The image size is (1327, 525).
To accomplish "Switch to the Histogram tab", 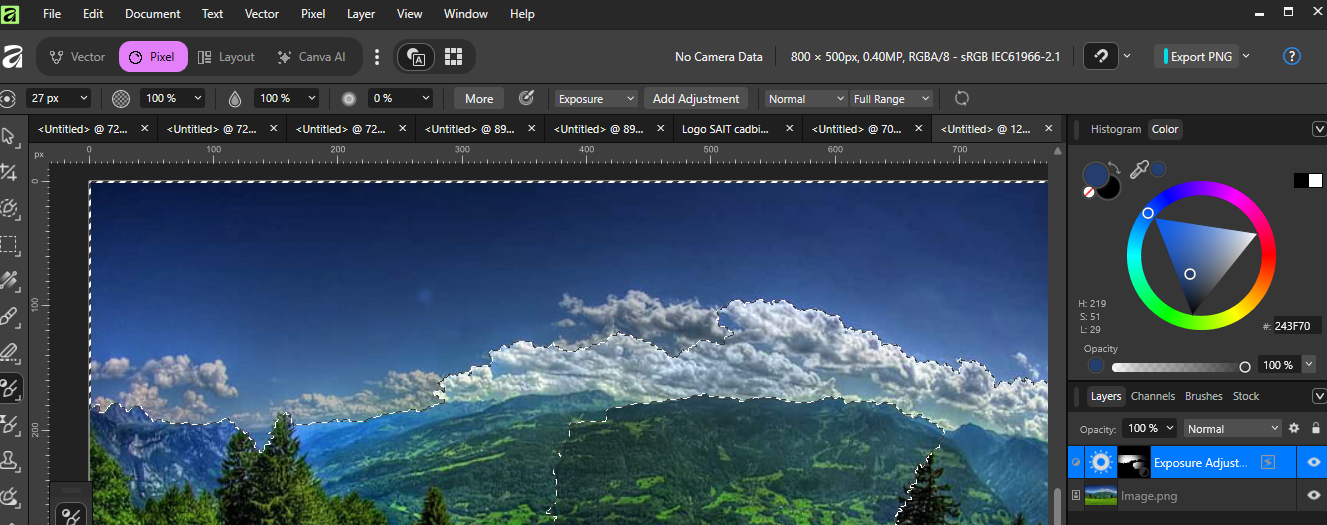I will pyautogui.click(x=1116, y=129).
